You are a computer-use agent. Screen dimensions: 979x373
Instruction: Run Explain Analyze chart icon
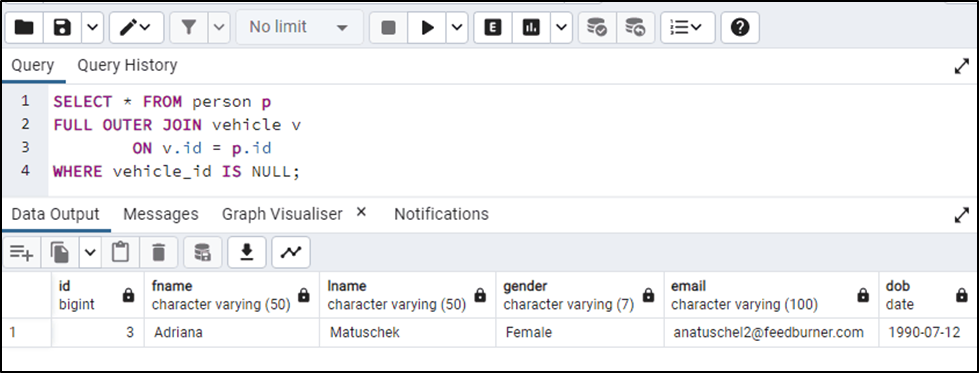(531, 27)
